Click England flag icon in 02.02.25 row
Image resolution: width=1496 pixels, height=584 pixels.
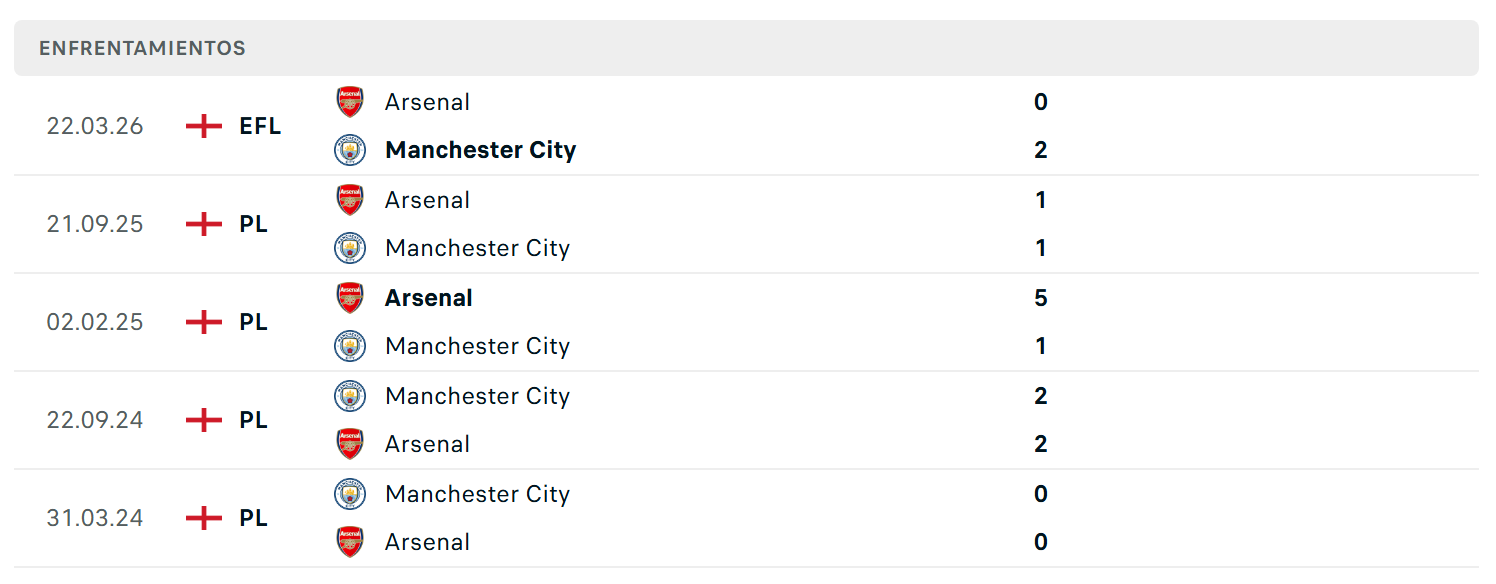(x=204, y=322)
